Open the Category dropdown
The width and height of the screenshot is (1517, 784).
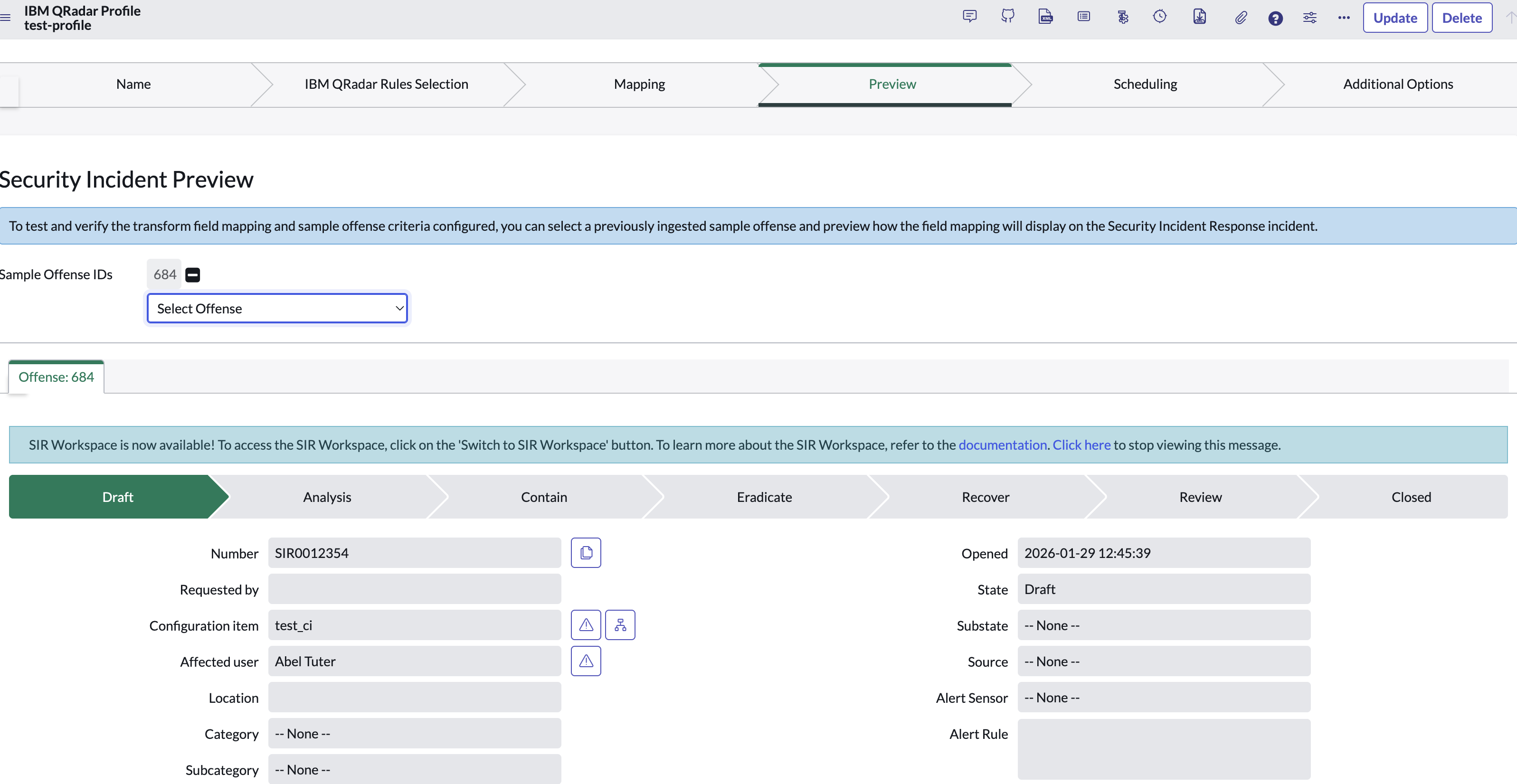click(x=415, y=733)
